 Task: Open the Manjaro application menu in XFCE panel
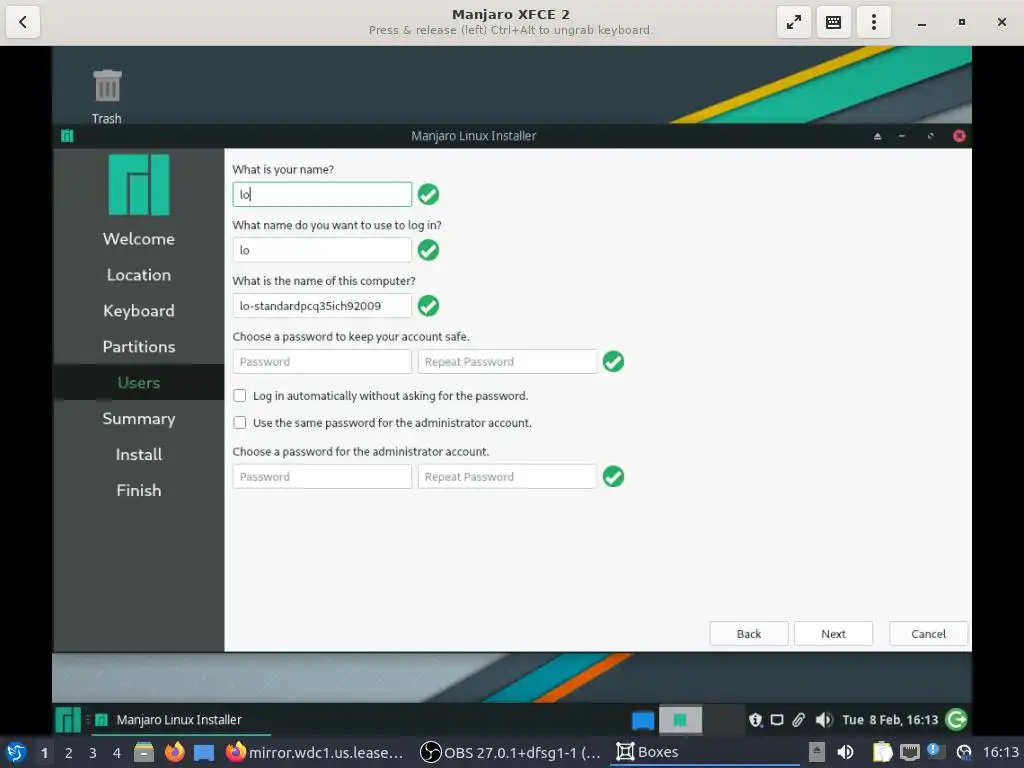tap(67, 720)
